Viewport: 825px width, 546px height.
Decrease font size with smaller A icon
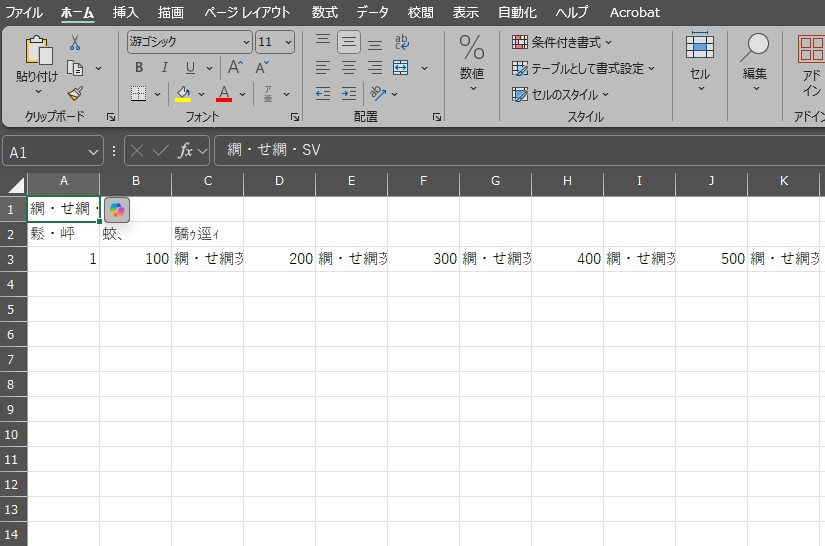point(261,67)
